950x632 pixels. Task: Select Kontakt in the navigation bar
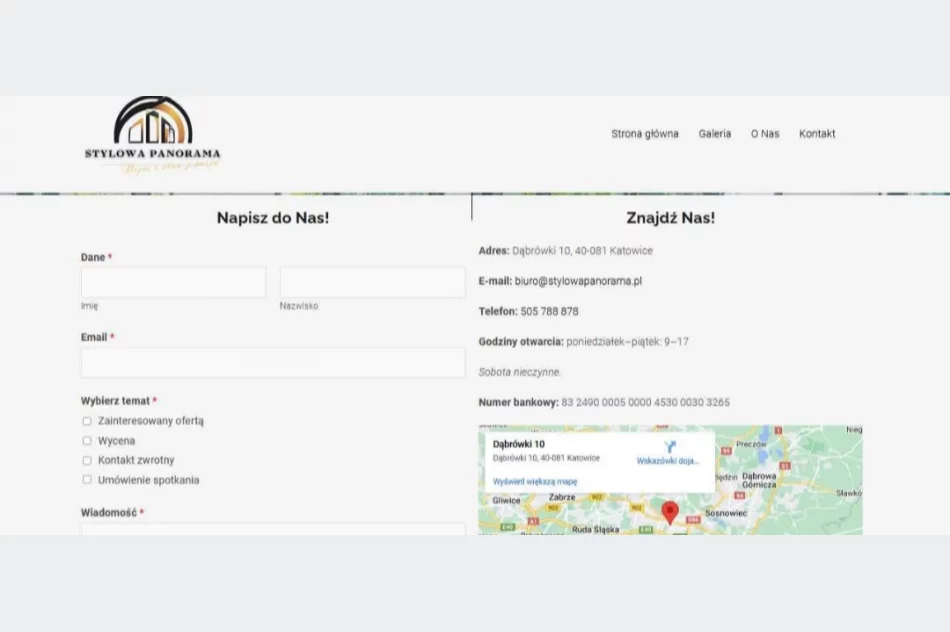(x=817, y=133)
